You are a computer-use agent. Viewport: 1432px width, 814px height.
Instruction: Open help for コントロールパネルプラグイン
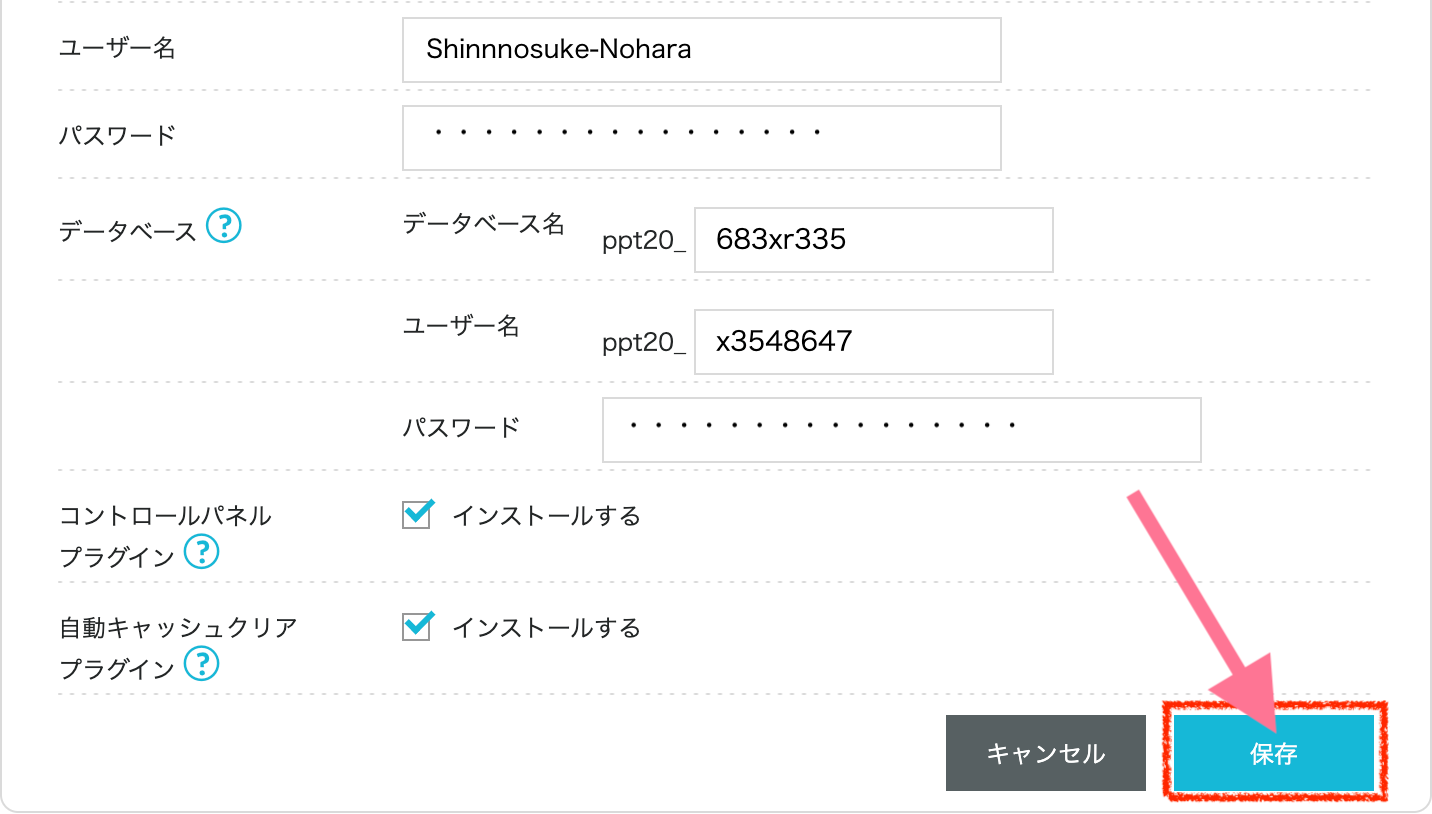tap(202, 551)
